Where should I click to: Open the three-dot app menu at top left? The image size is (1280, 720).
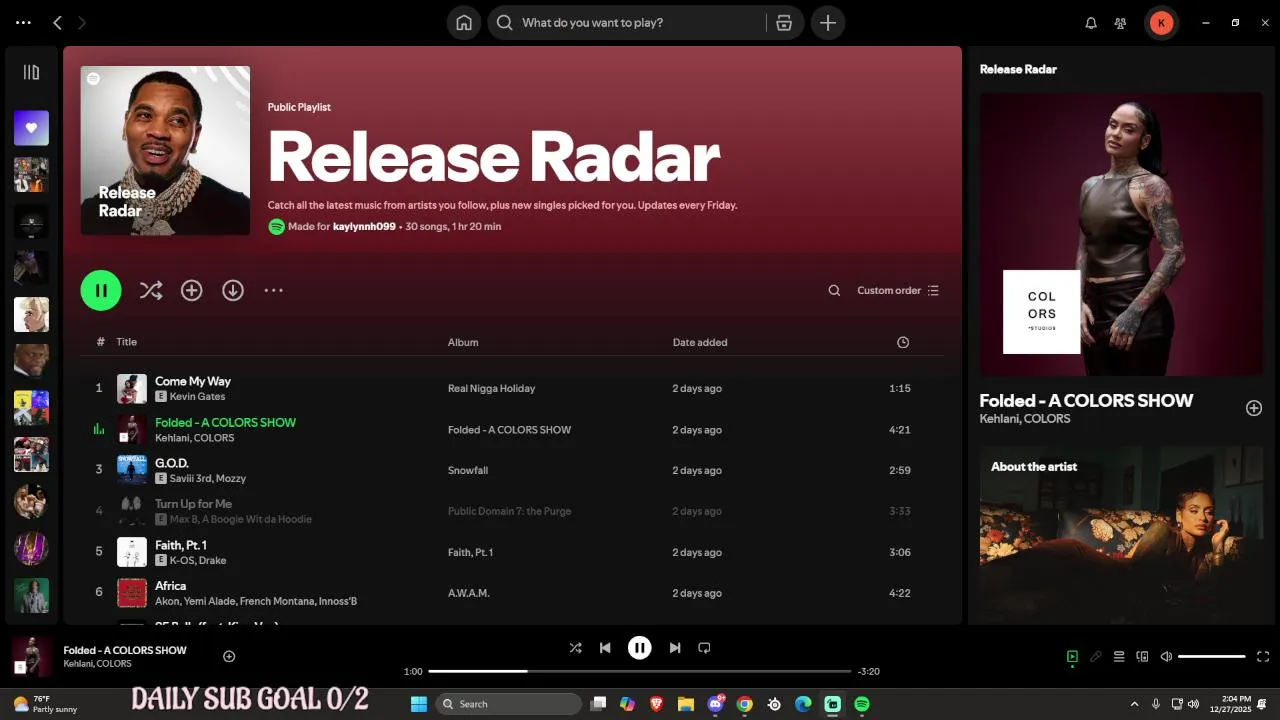point(24,22)
